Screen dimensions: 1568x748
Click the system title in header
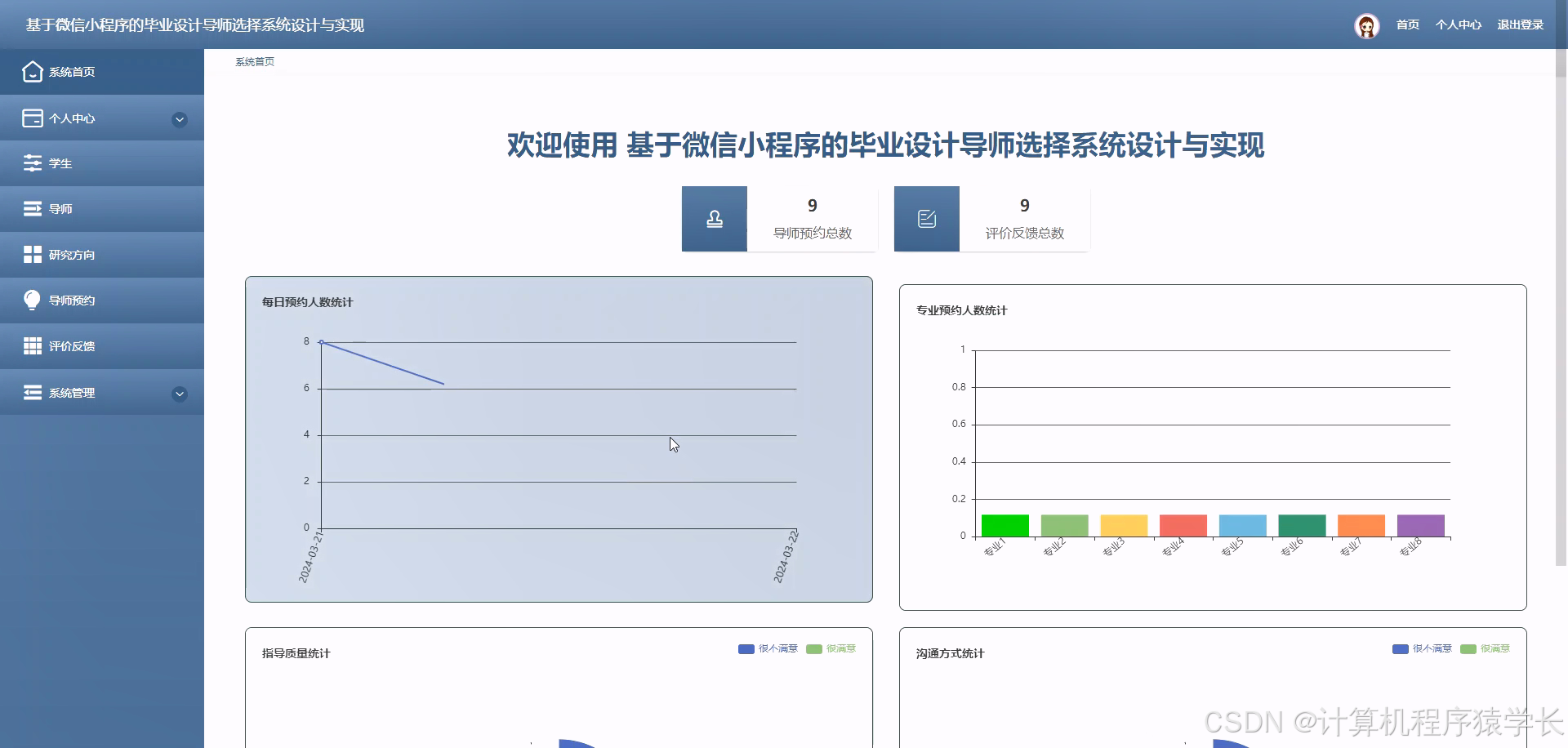195,25
